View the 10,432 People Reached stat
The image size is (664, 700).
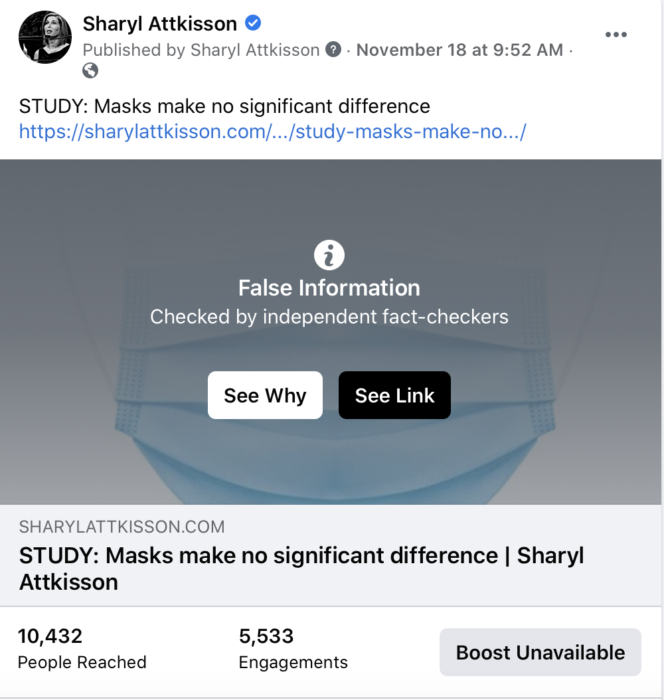(x=82, y=648)
